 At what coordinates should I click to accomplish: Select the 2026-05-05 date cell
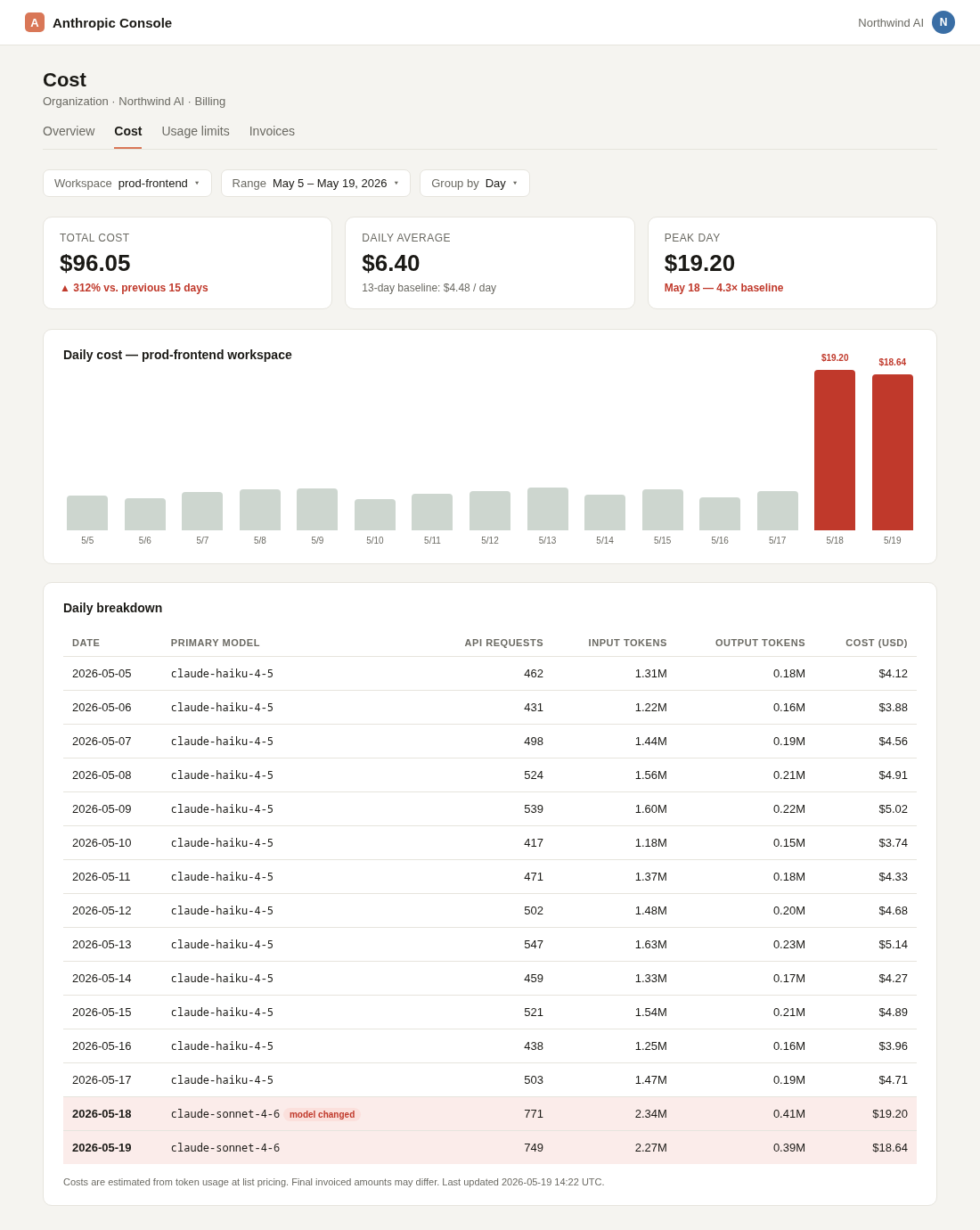coord(102,674)
